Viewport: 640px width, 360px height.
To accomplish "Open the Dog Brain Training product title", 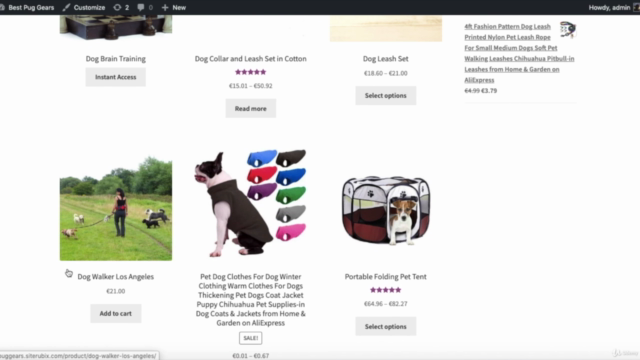I will coord(116,59).
